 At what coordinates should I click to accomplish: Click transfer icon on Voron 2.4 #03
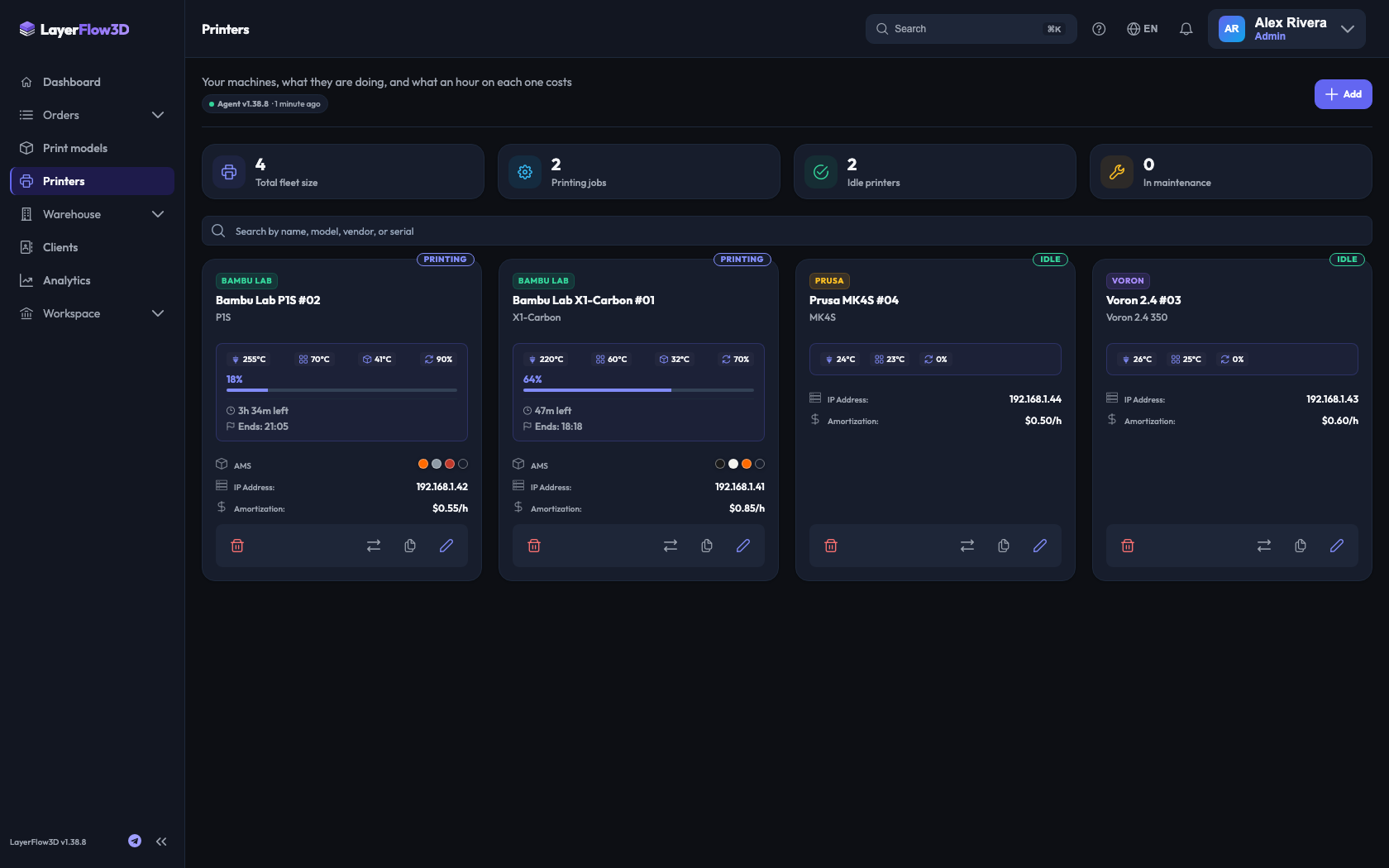1264,546
